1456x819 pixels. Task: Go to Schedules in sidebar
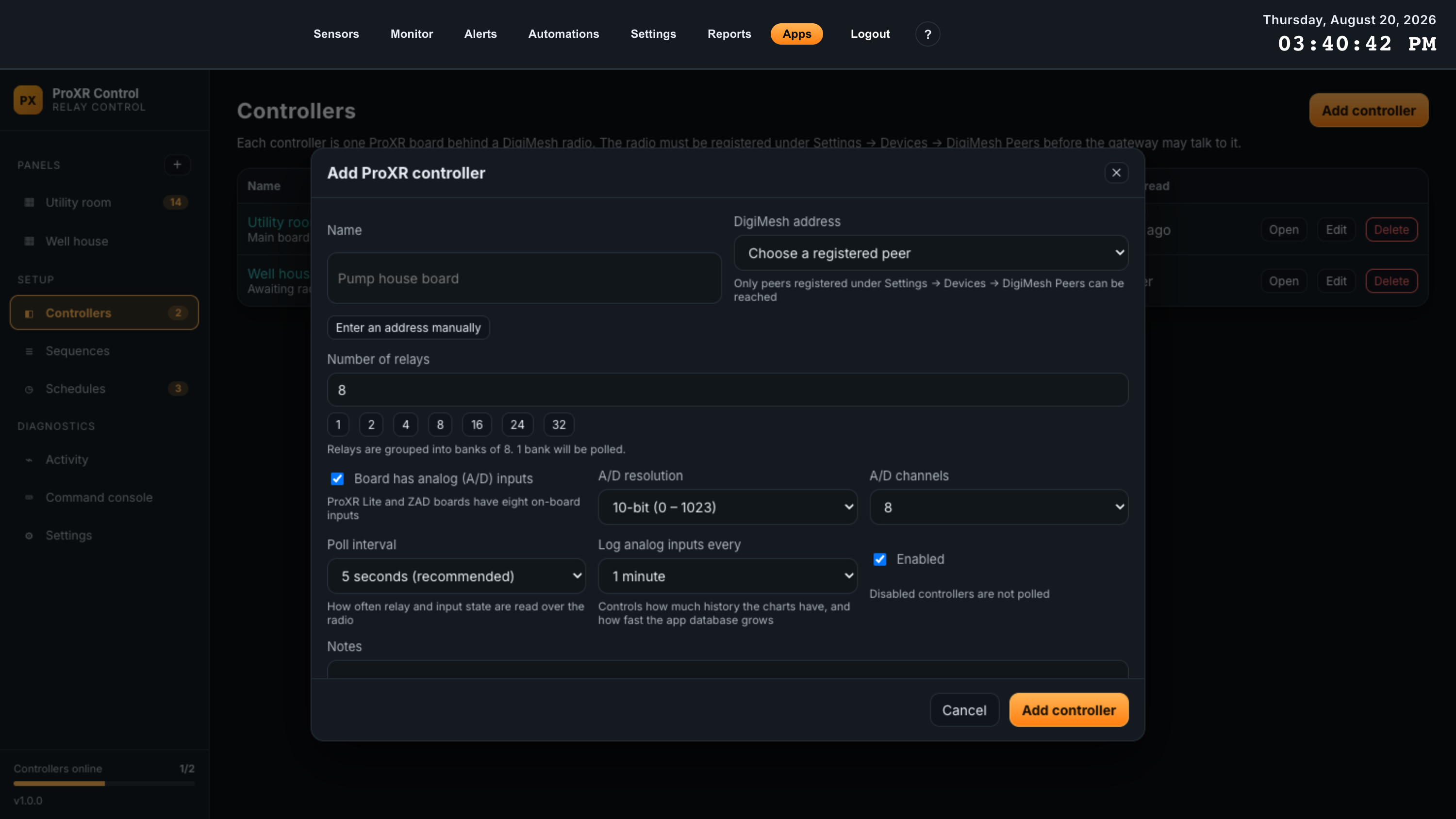104,389
